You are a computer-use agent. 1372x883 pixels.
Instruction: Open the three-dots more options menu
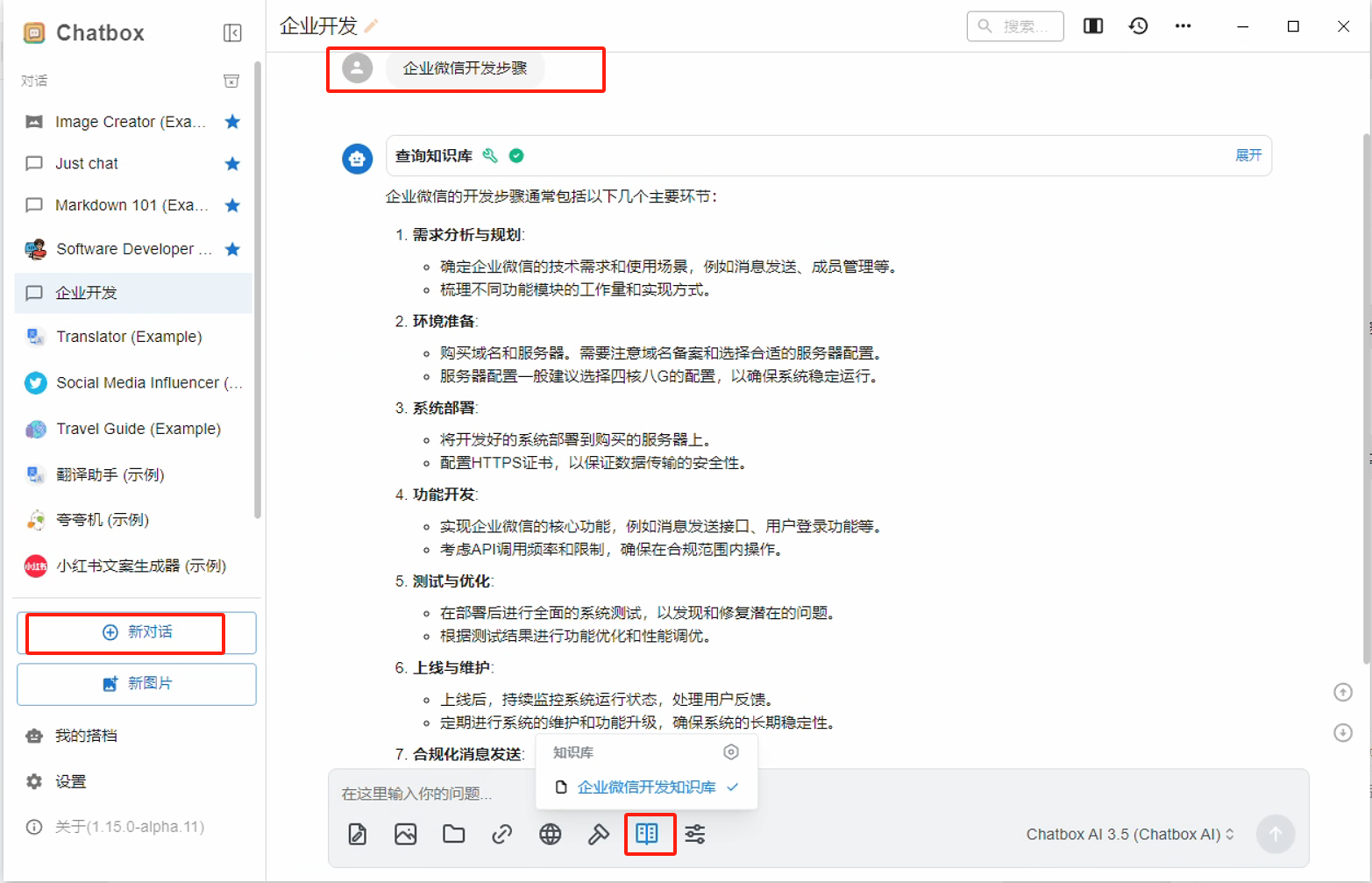pyautogui.click(x=1183, y=26)
